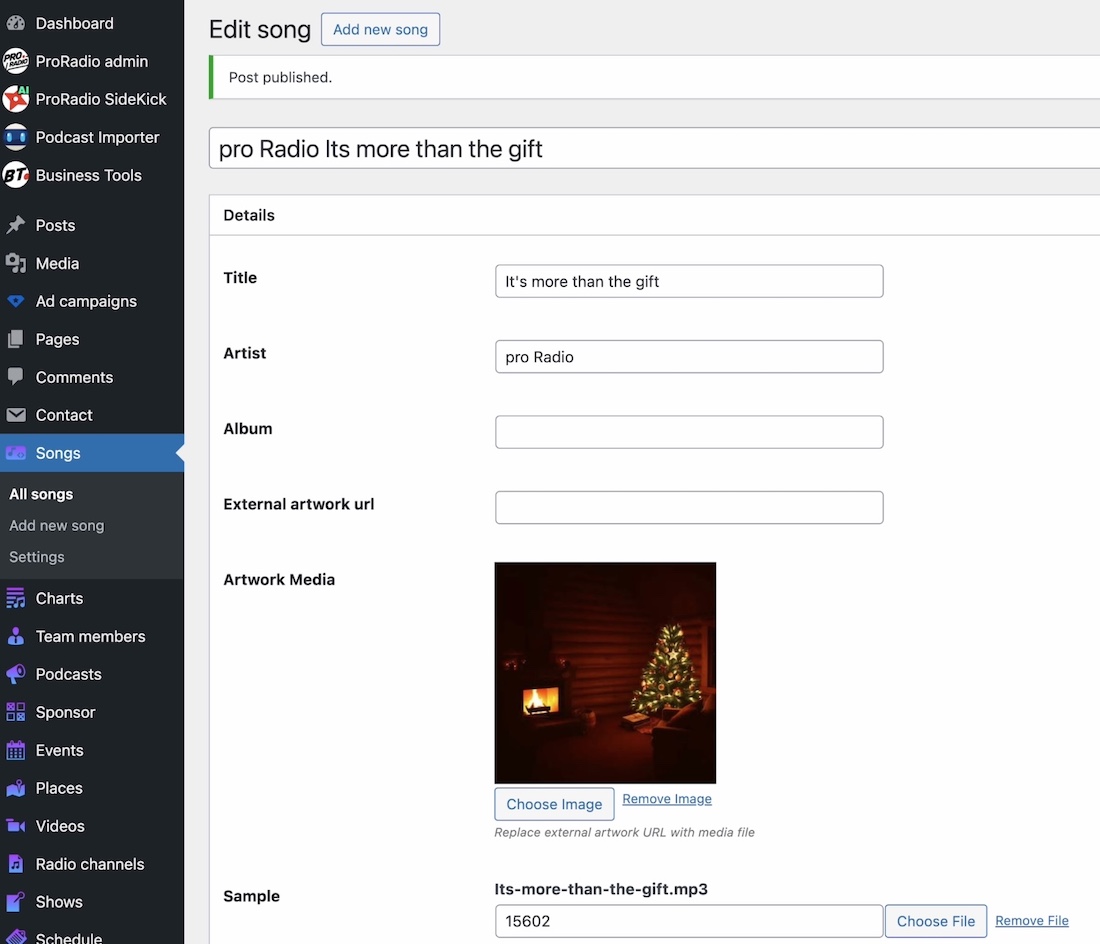The image size is (1100, 944).
Task: Open the Media menu item
Action: [57, 263]
